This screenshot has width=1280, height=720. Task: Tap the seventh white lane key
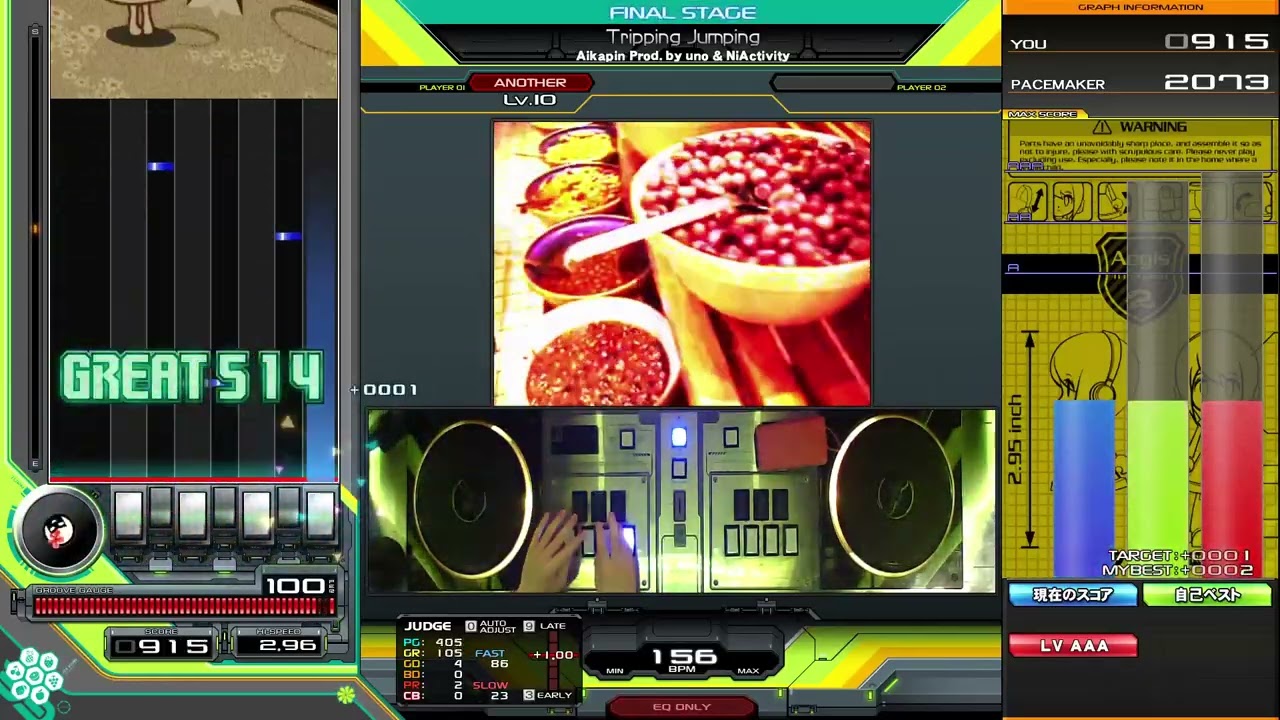320,513
